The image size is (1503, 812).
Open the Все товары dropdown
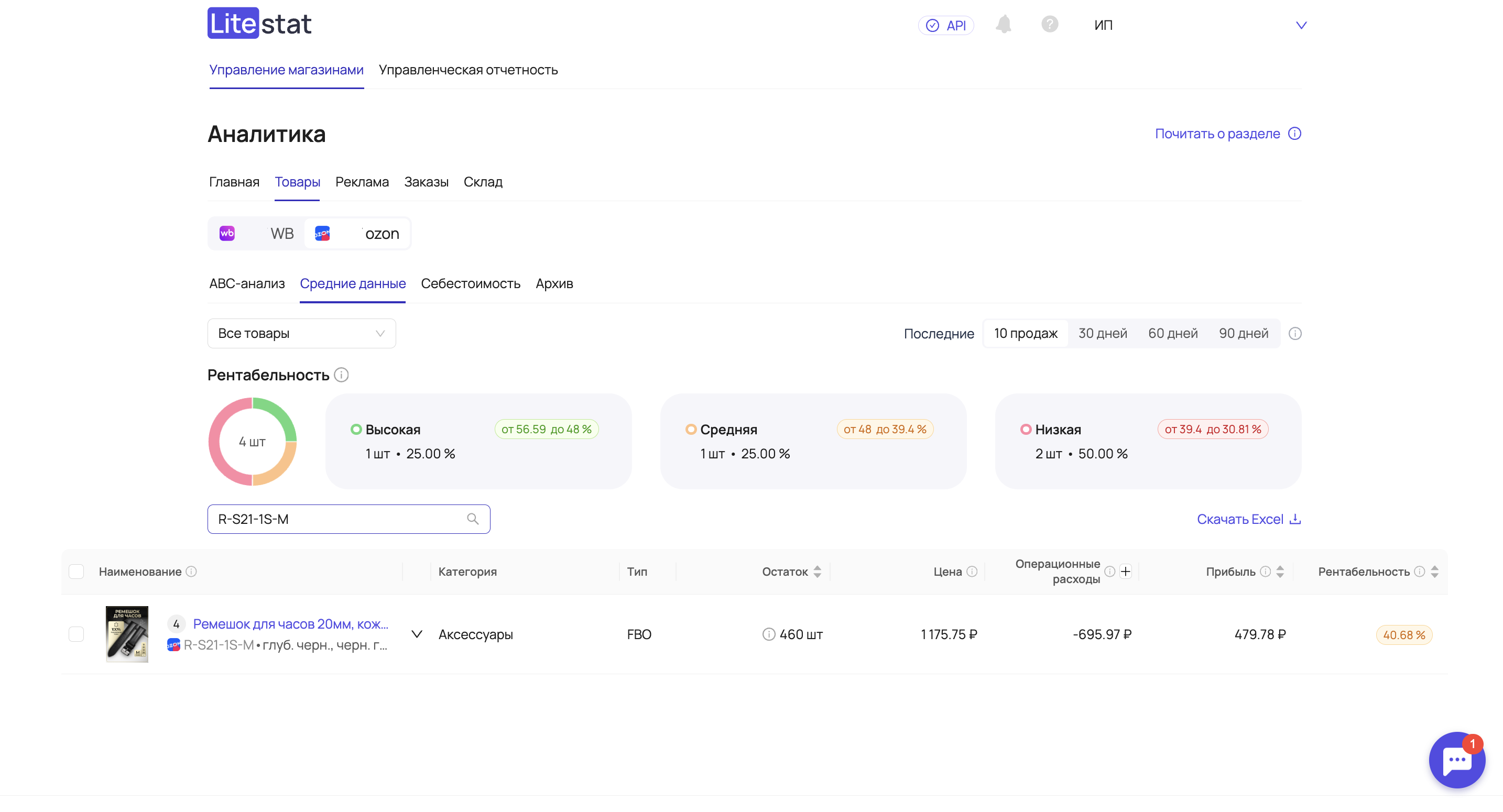pyautogui.click(x=301, y=333)
